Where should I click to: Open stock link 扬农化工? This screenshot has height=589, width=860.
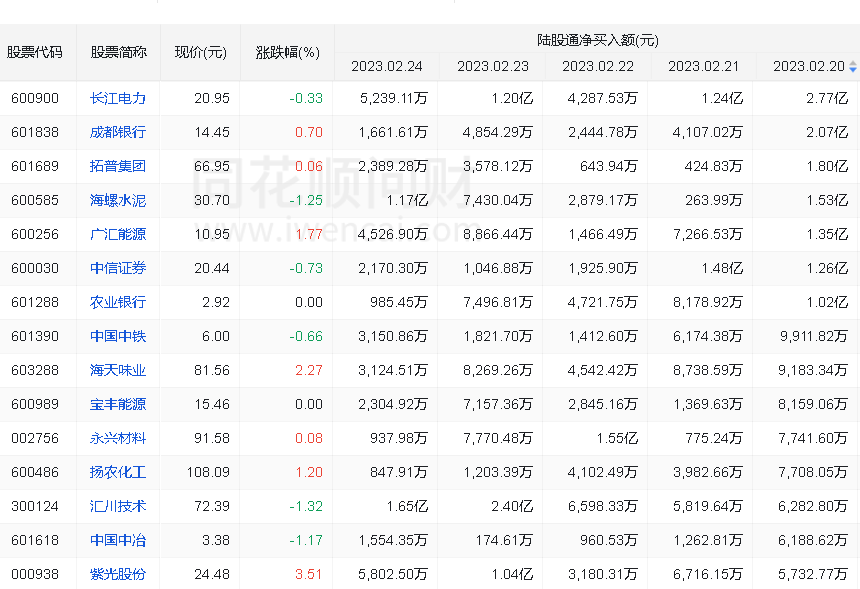[x=118, y=472]
